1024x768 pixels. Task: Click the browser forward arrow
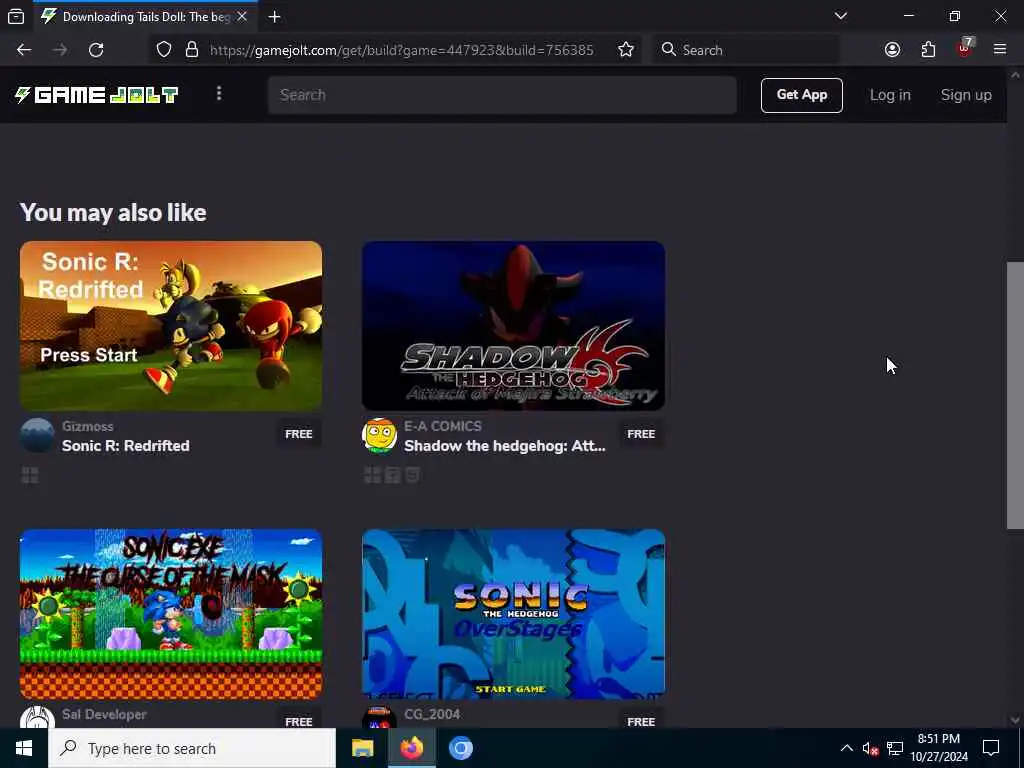[x=60, y=50]
